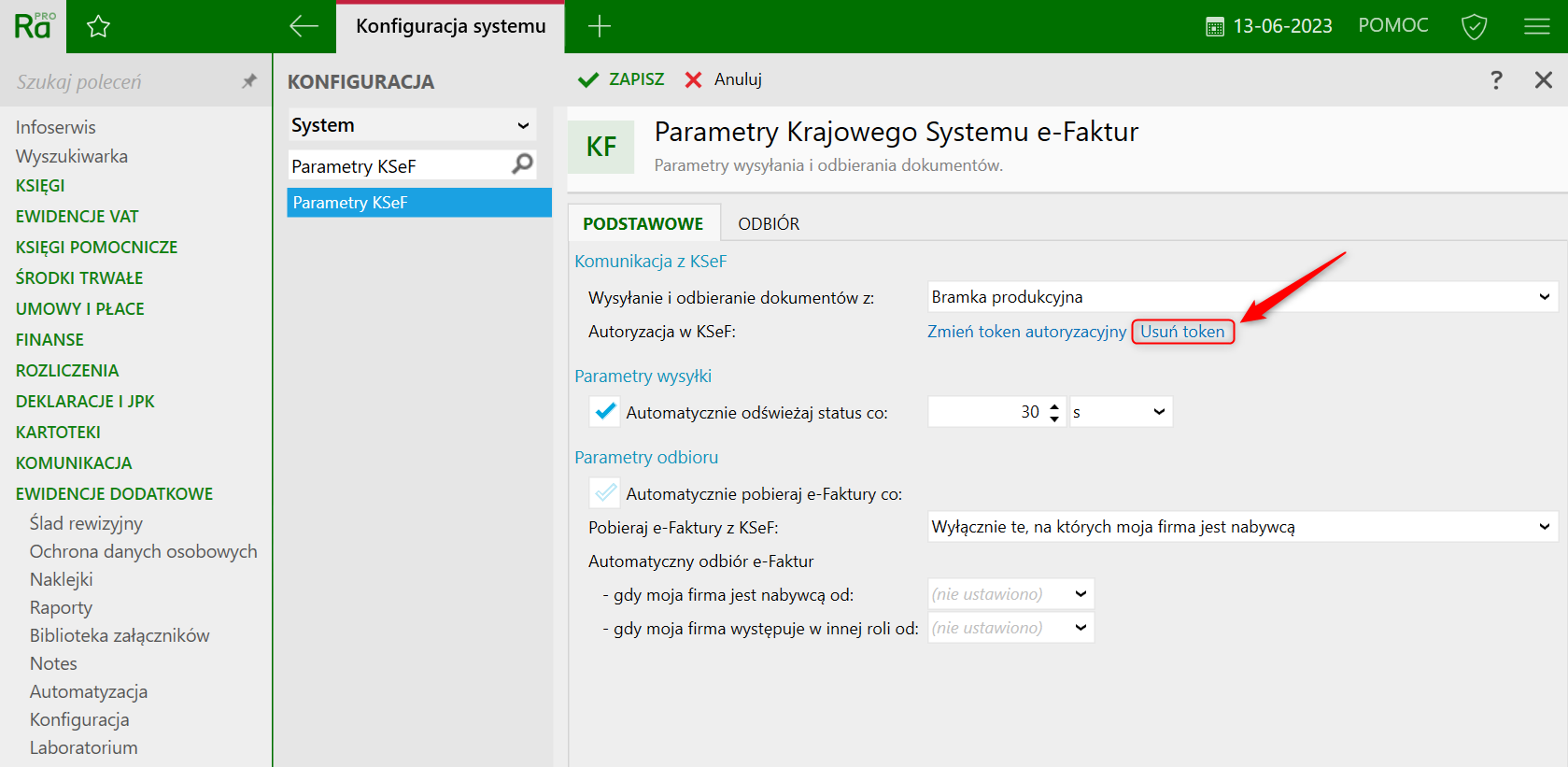Select the Konfiguracja systemu tab
This screenshot has width=1568, height=767.
(450, 26)
